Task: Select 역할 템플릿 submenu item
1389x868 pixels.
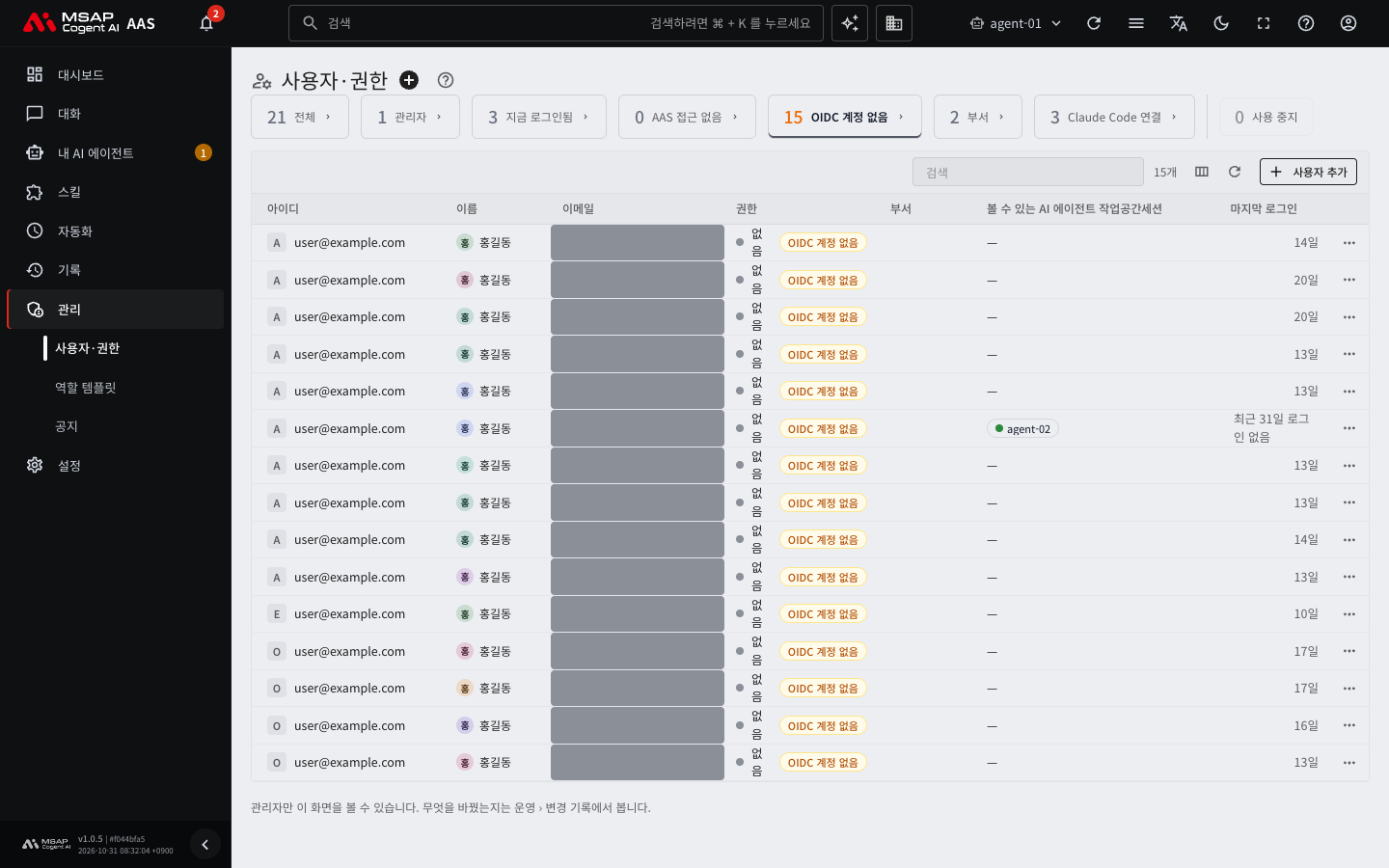Action: tap(86, 388)
